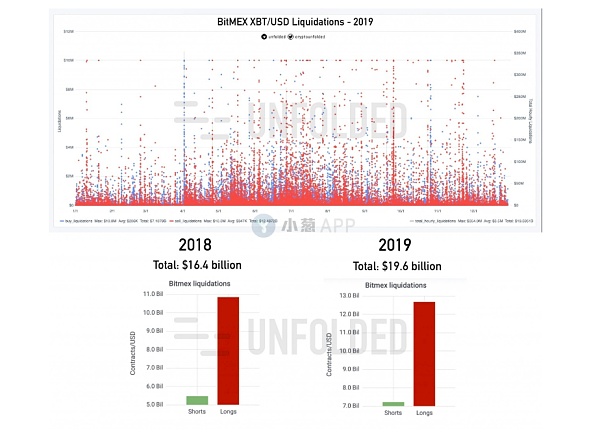Viewport: 600px width, 435px height.
Task: Click the Twitter icon beside 'cryptounfolded'
Action: [290, 37]
